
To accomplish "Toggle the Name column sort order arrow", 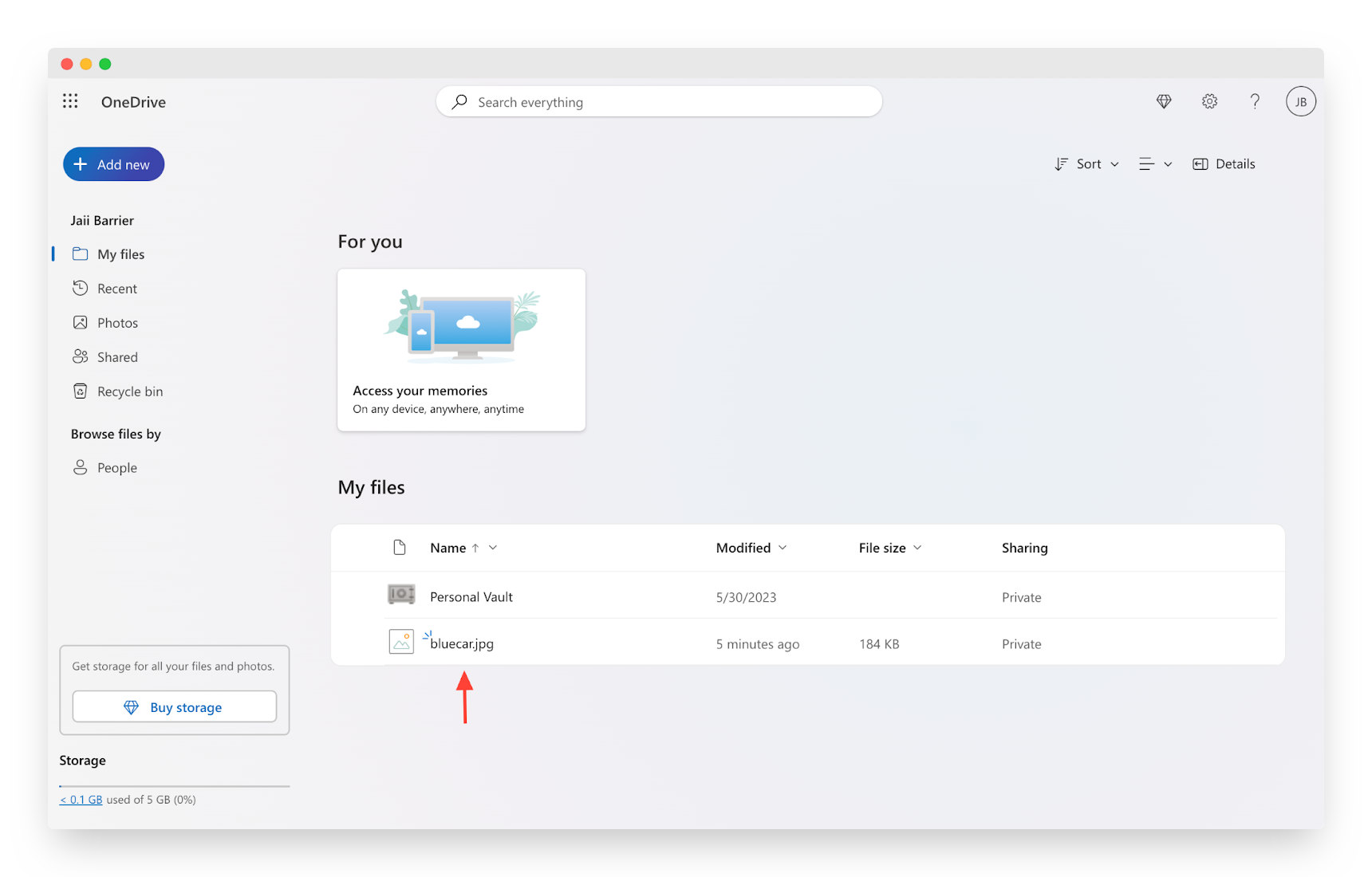I will coord(476,548).
